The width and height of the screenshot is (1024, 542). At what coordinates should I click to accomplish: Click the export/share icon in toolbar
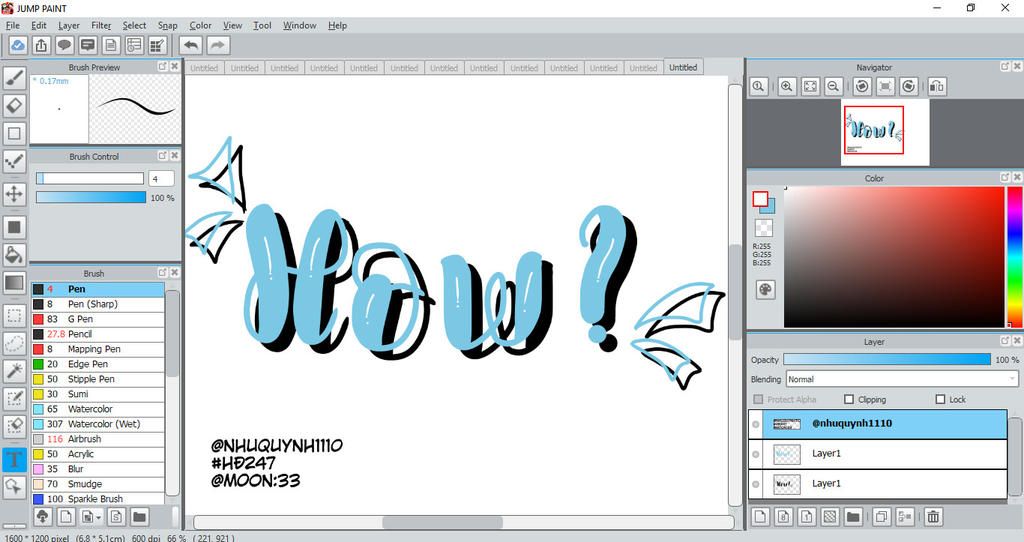pyautogui.click(x=41, y=45)
